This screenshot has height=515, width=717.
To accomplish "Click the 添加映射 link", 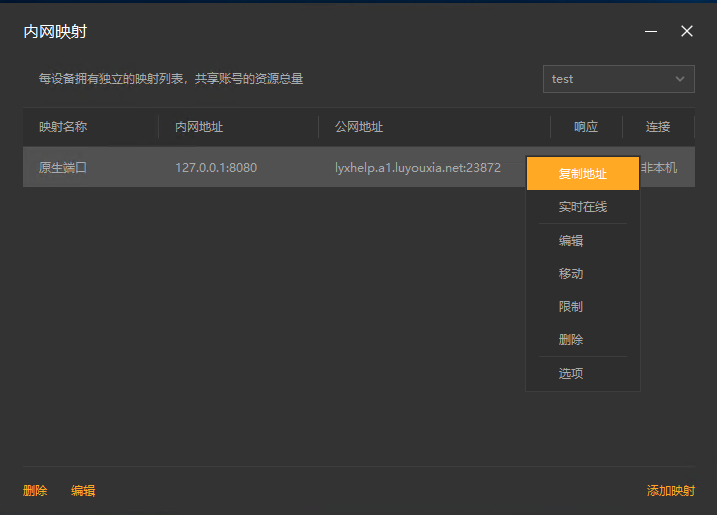I will (671, 491).
